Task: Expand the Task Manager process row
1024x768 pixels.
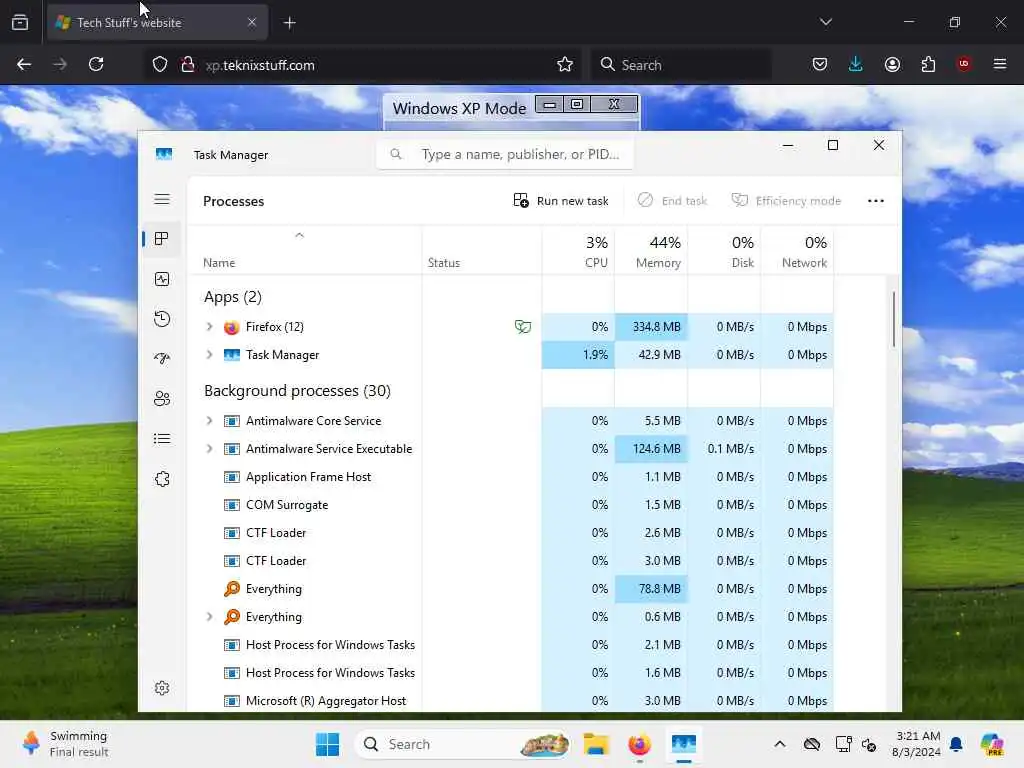Action: (x=209, y=355)
